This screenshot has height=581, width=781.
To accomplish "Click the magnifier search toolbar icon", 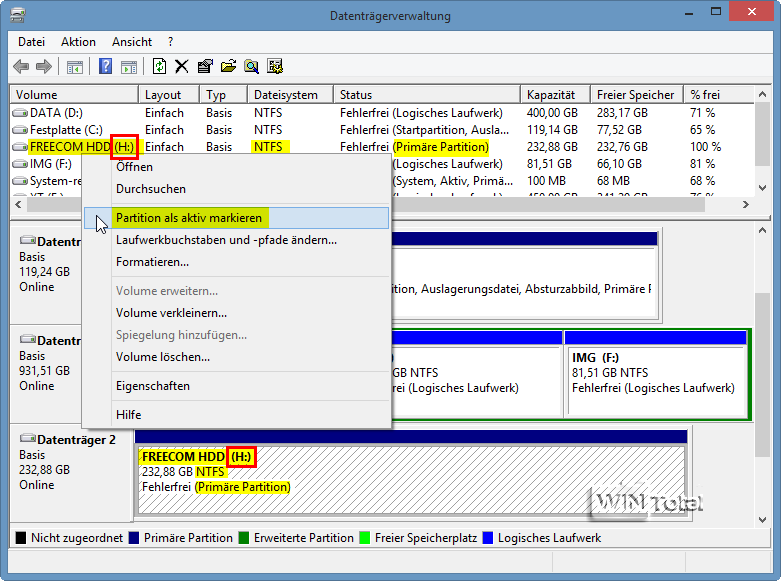I will [251, 67].
